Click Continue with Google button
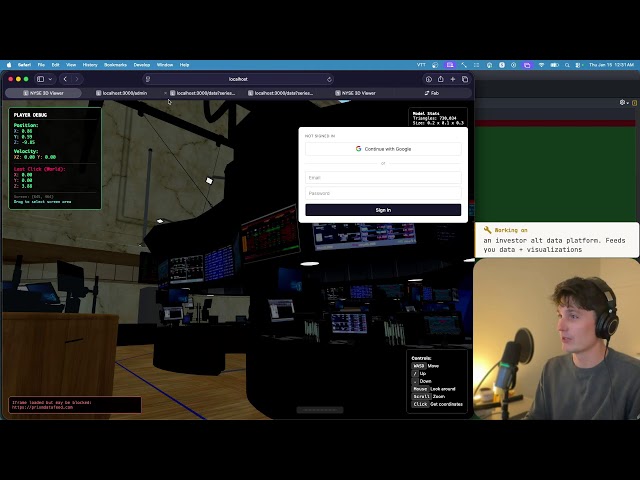The width and height of the screenshot is (640, 480). 383,149
